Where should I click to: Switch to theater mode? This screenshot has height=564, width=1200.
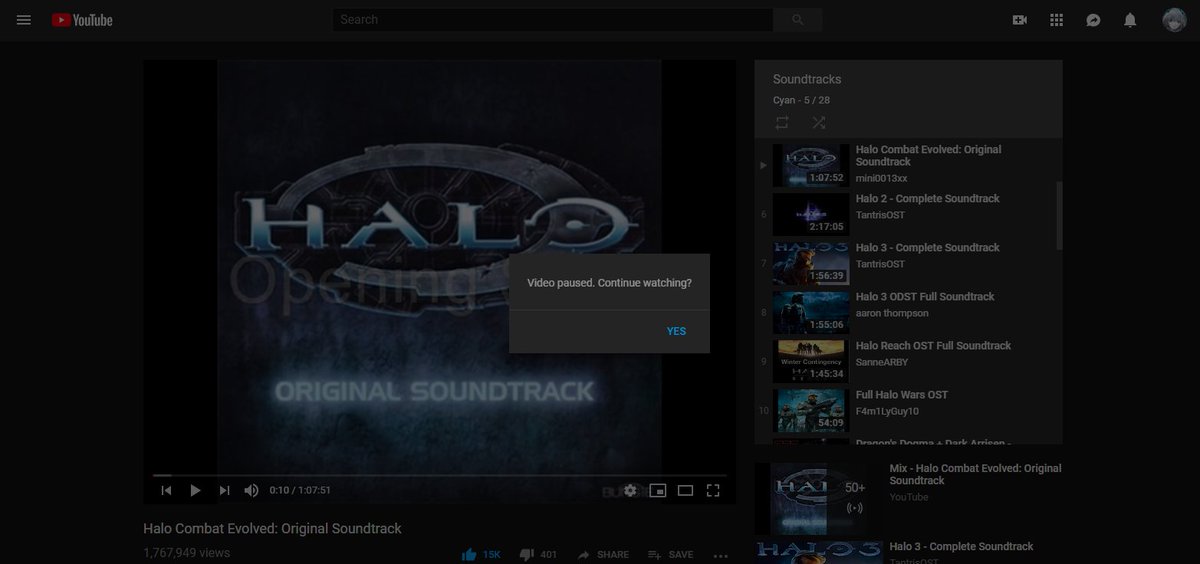(685, 490)
